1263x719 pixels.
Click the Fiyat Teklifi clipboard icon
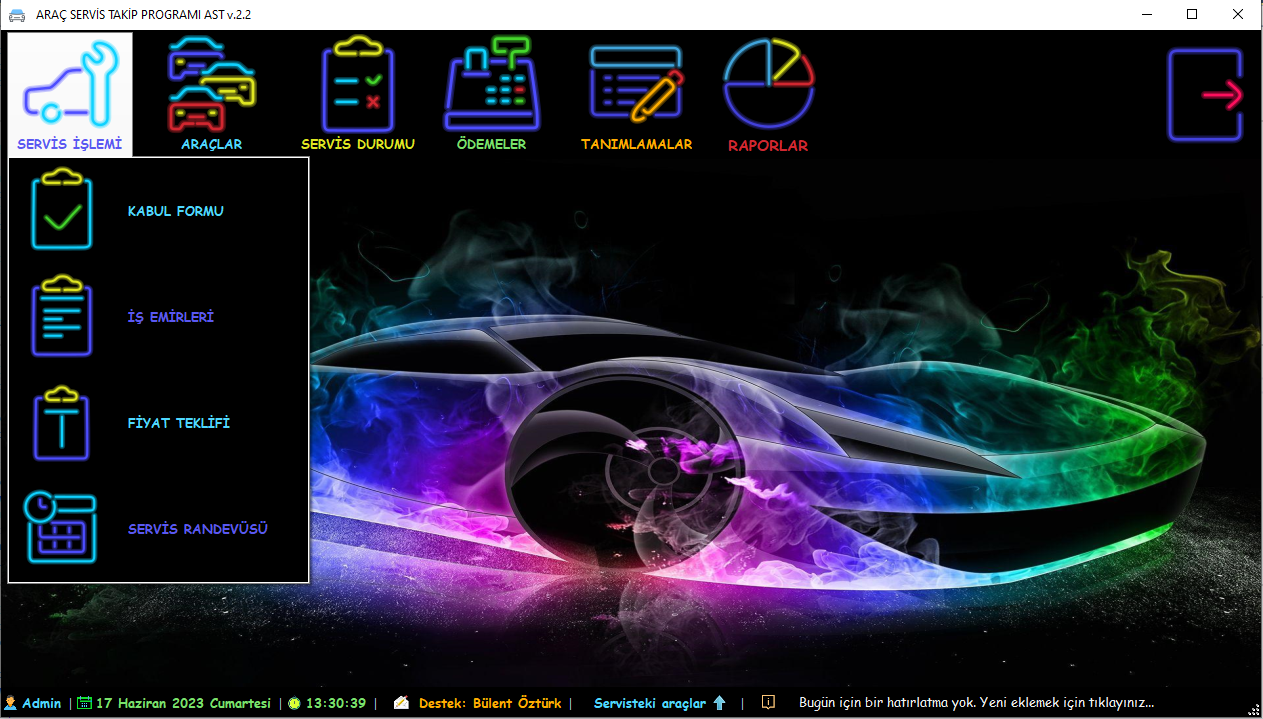coord(62,423)
